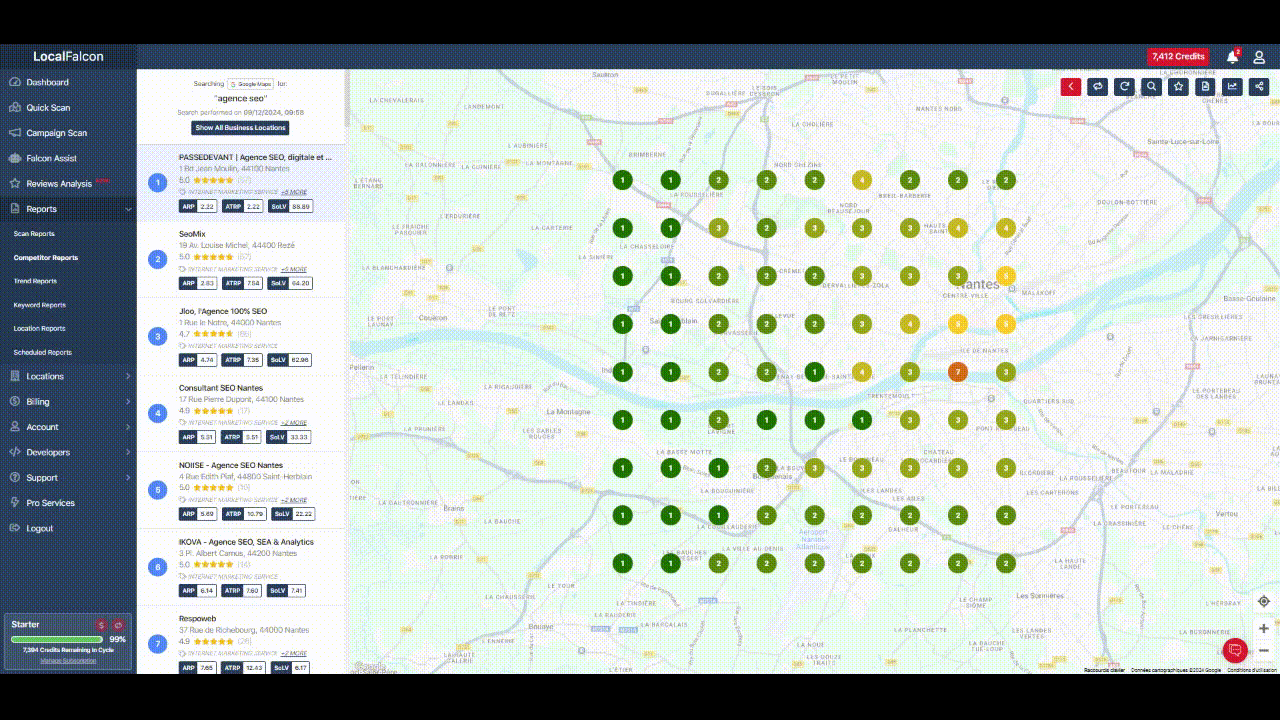Screen dimensions: 1280x720
Task: Expand +2 MORE for Respoweb
Action: 294,654
